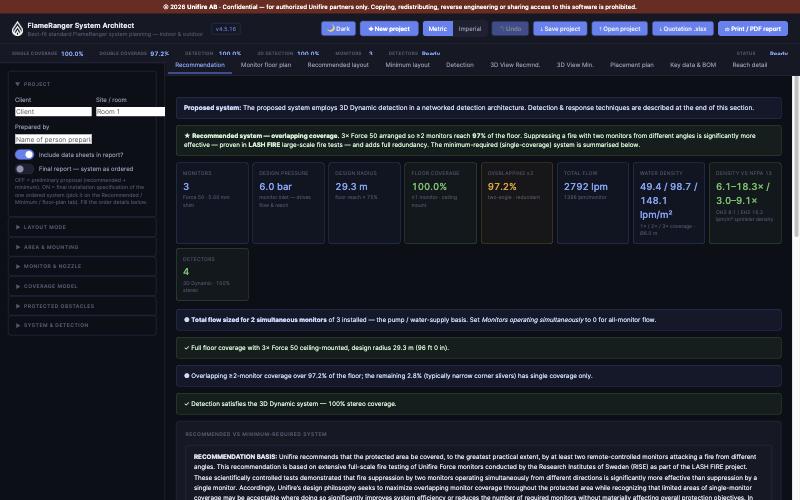The height and width of the screenshot is (500, 800).
Task: Go to the Minimum layout tab
Action: pos(407,65)
